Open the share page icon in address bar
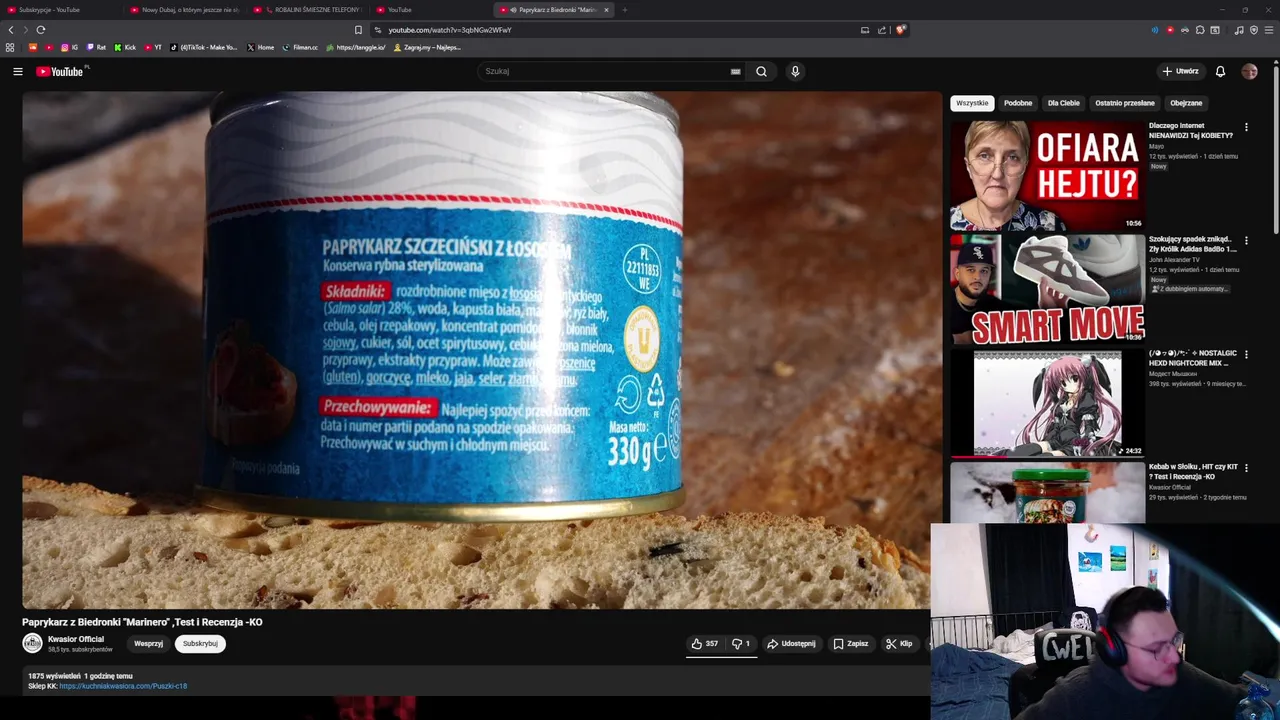Image resolution: width=1280 pixels, height=720 pixels. (x=882, y=30)
